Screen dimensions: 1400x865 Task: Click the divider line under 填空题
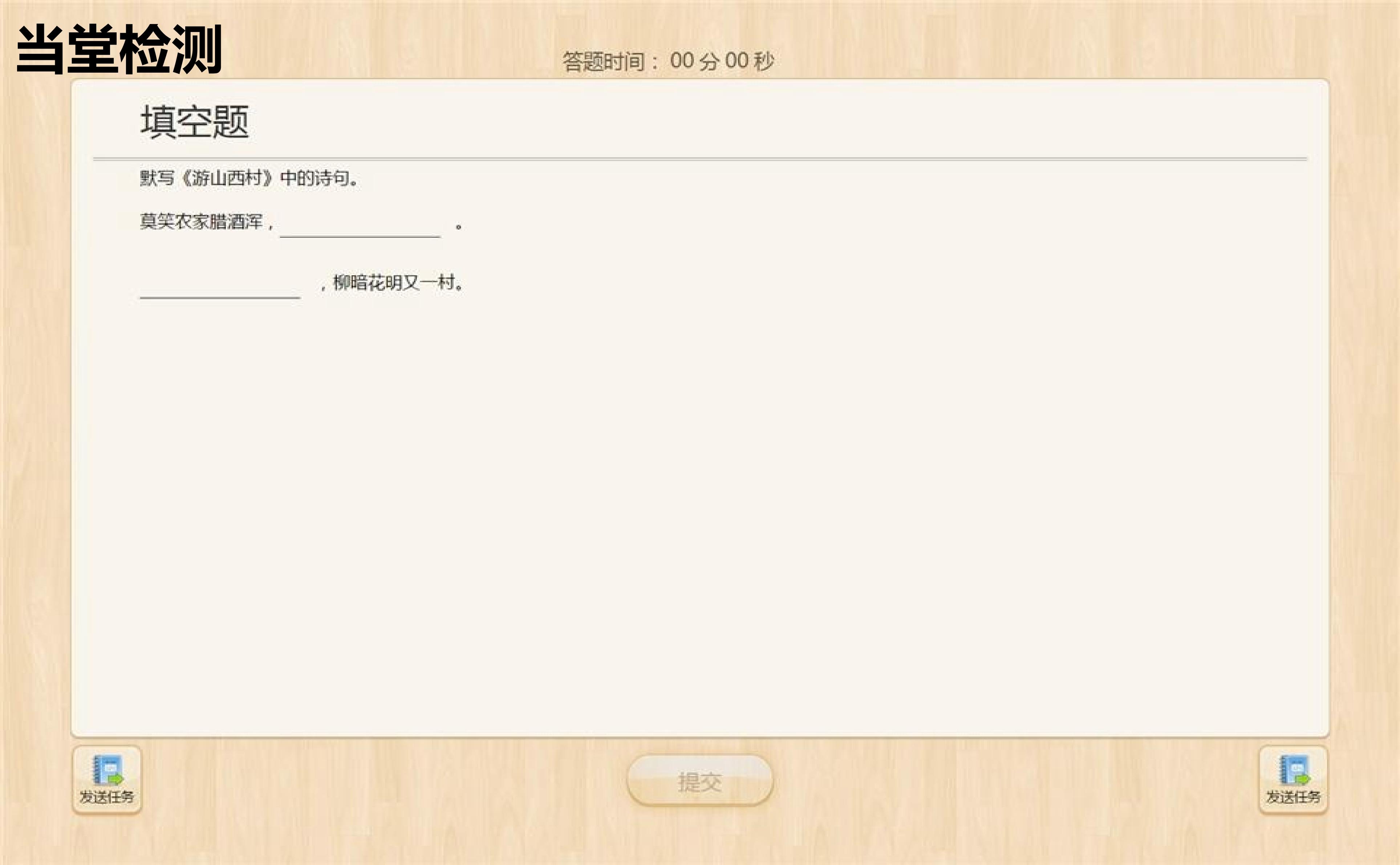click(x=700, y=158)
